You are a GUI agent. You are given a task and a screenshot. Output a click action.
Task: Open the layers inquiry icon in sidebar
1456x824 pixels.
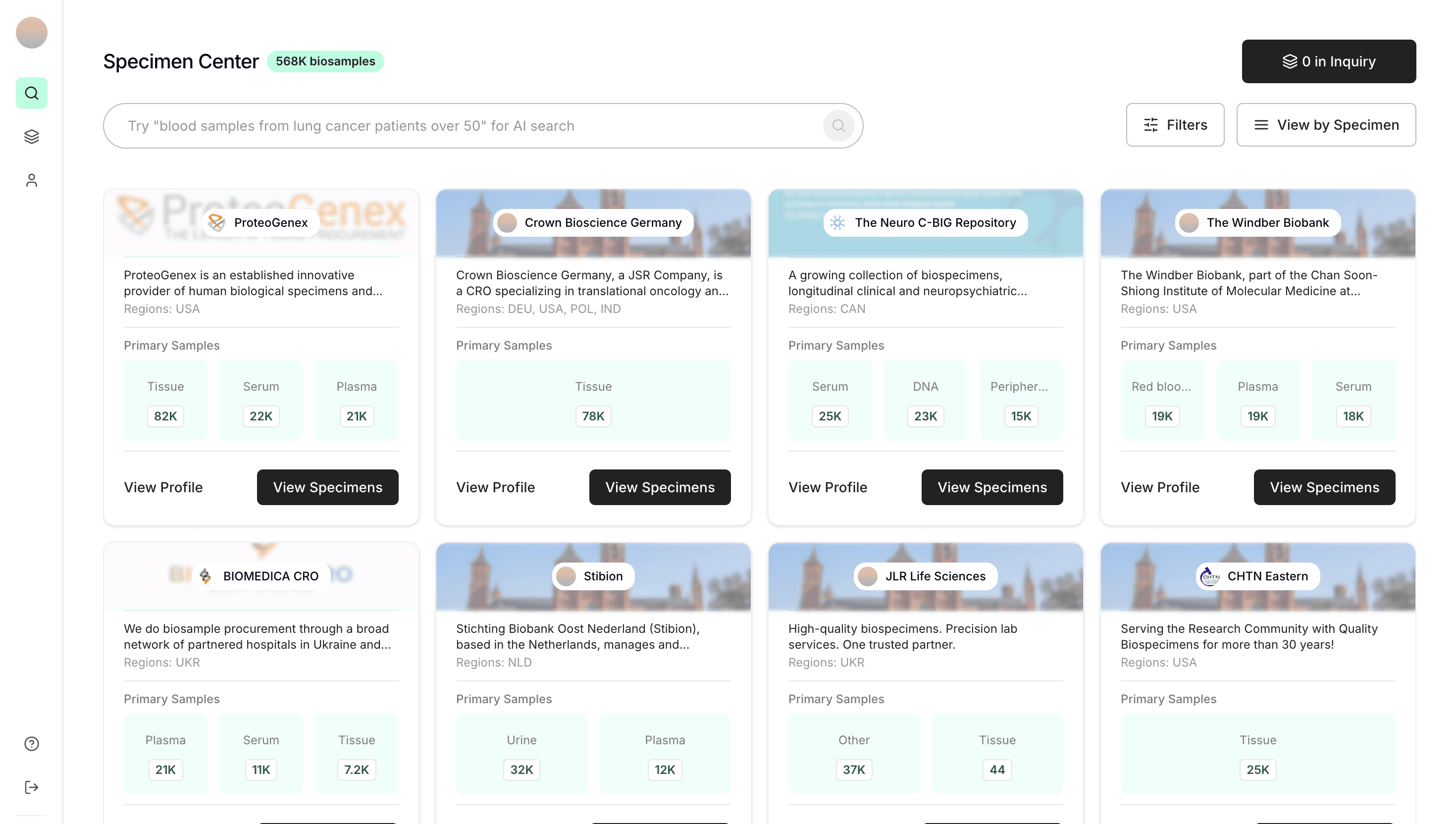[x=32, y=136]
